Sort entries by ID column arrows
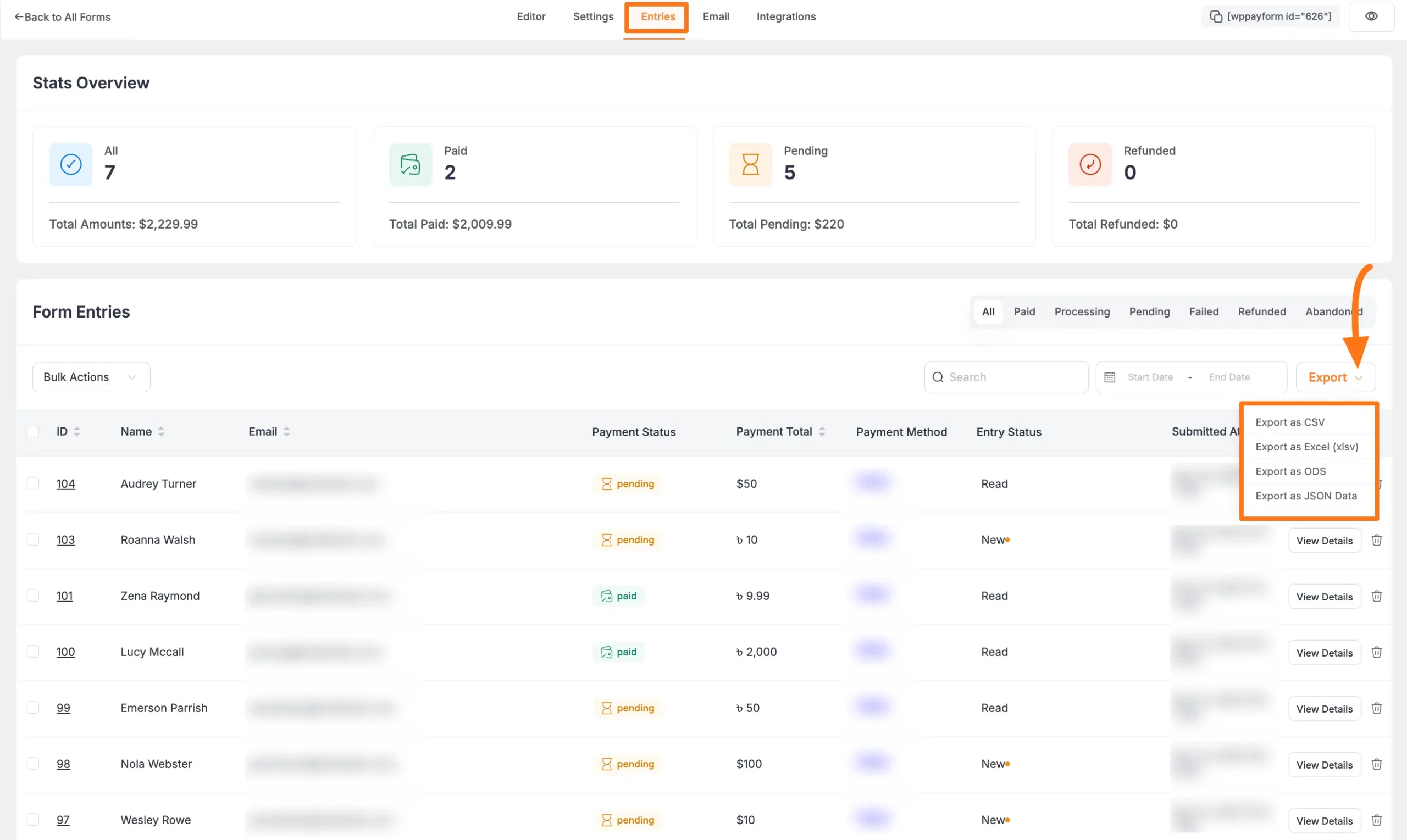The image size is (1407, 840). pos(77,431)
